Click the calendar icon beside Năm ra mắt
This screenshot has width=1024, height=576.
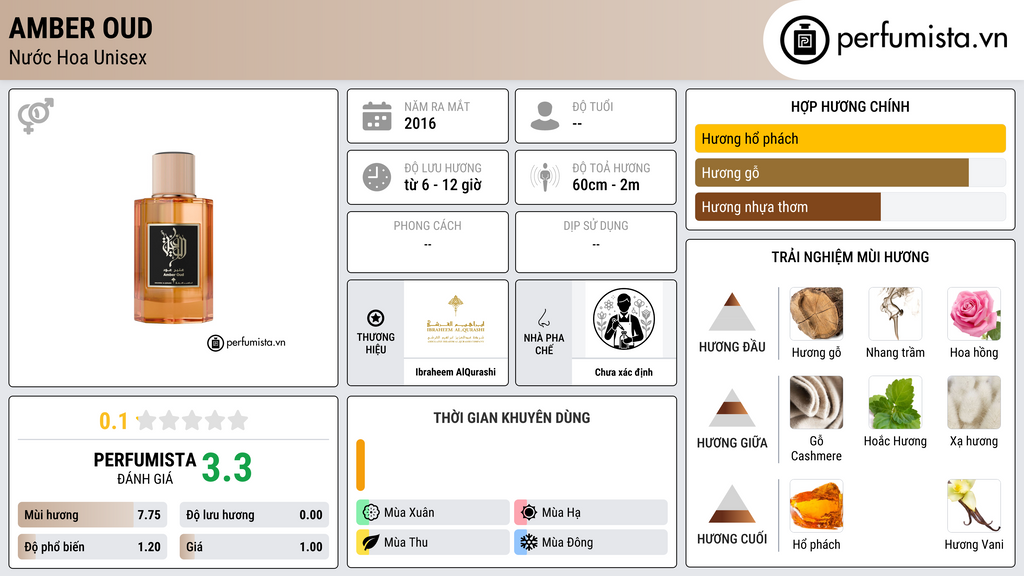coord(377,116)
